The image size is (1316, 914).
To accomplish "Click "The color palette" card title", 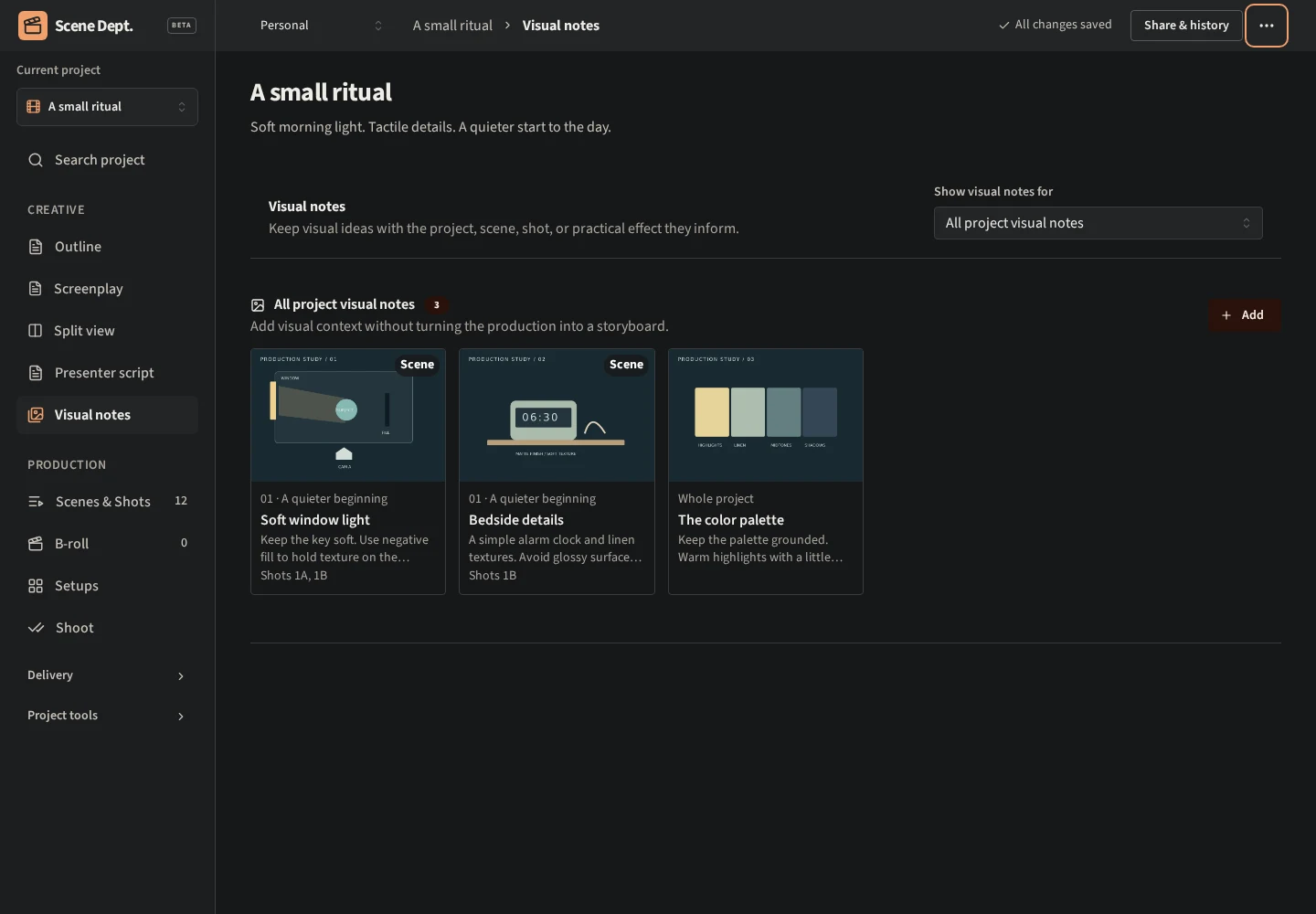I will [x=731, y=520].
